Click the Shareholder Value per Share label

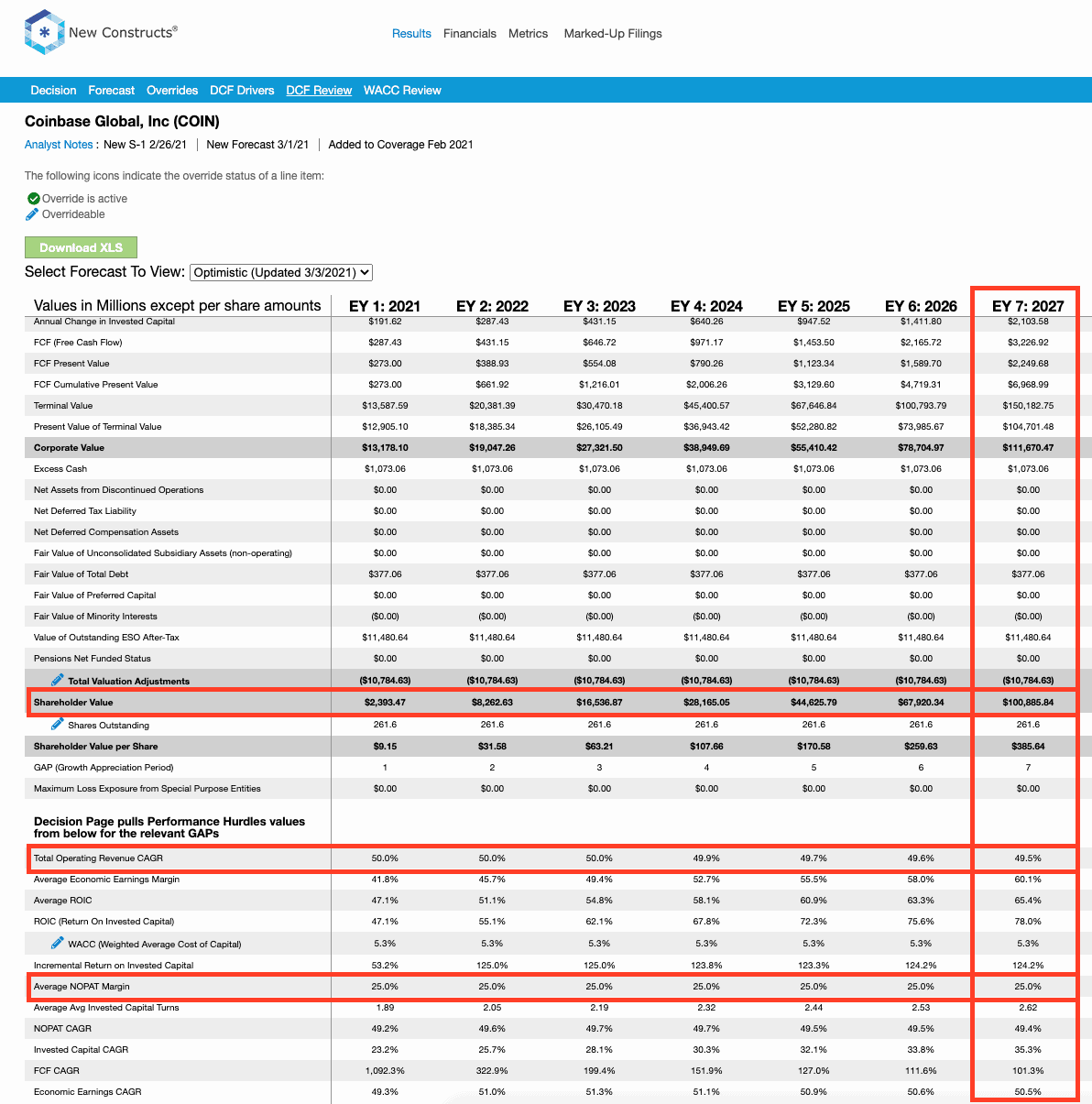[95, 747]
